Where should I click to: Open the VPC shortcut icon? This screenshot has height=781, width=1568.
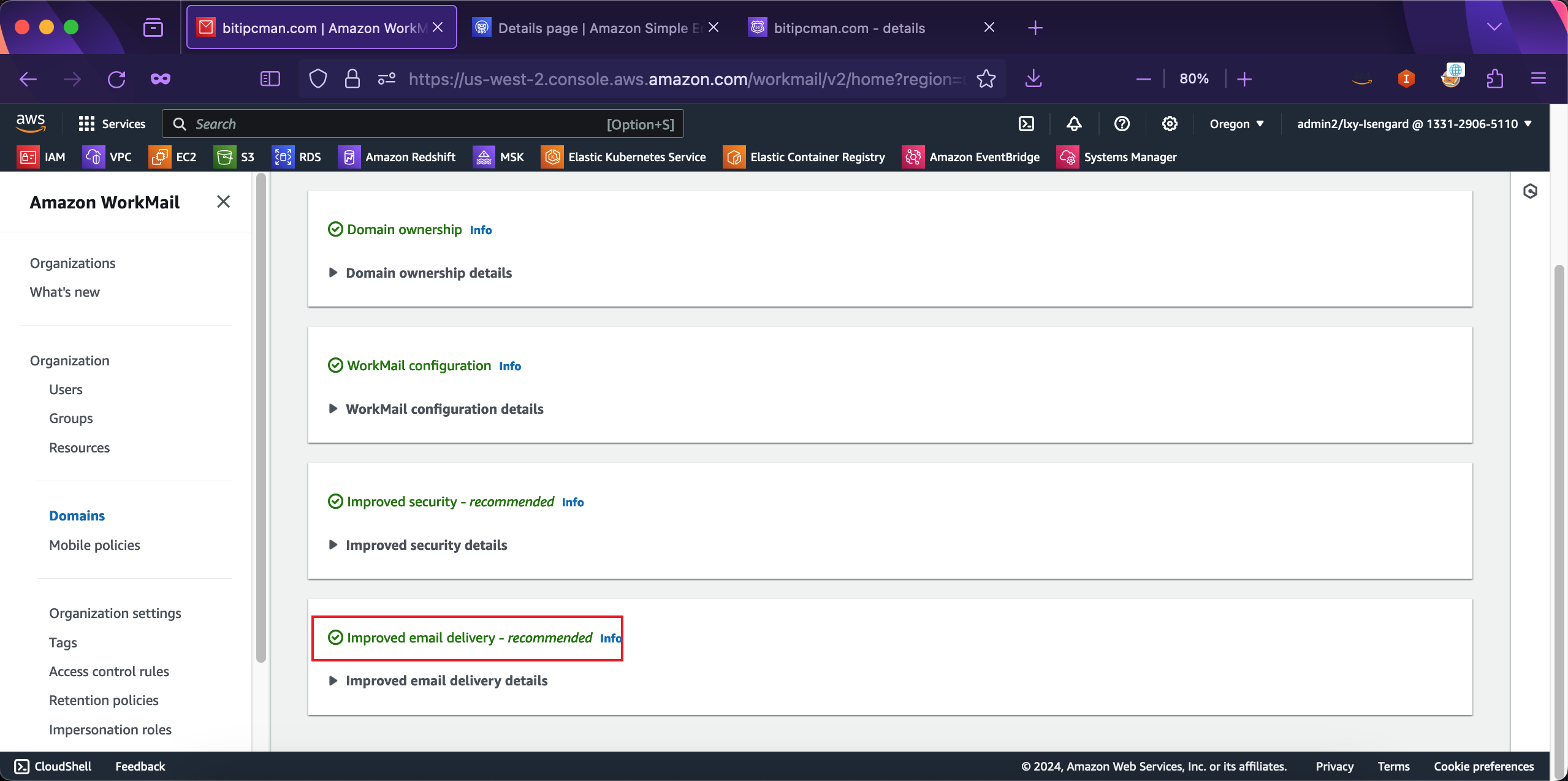click(93, 157)
